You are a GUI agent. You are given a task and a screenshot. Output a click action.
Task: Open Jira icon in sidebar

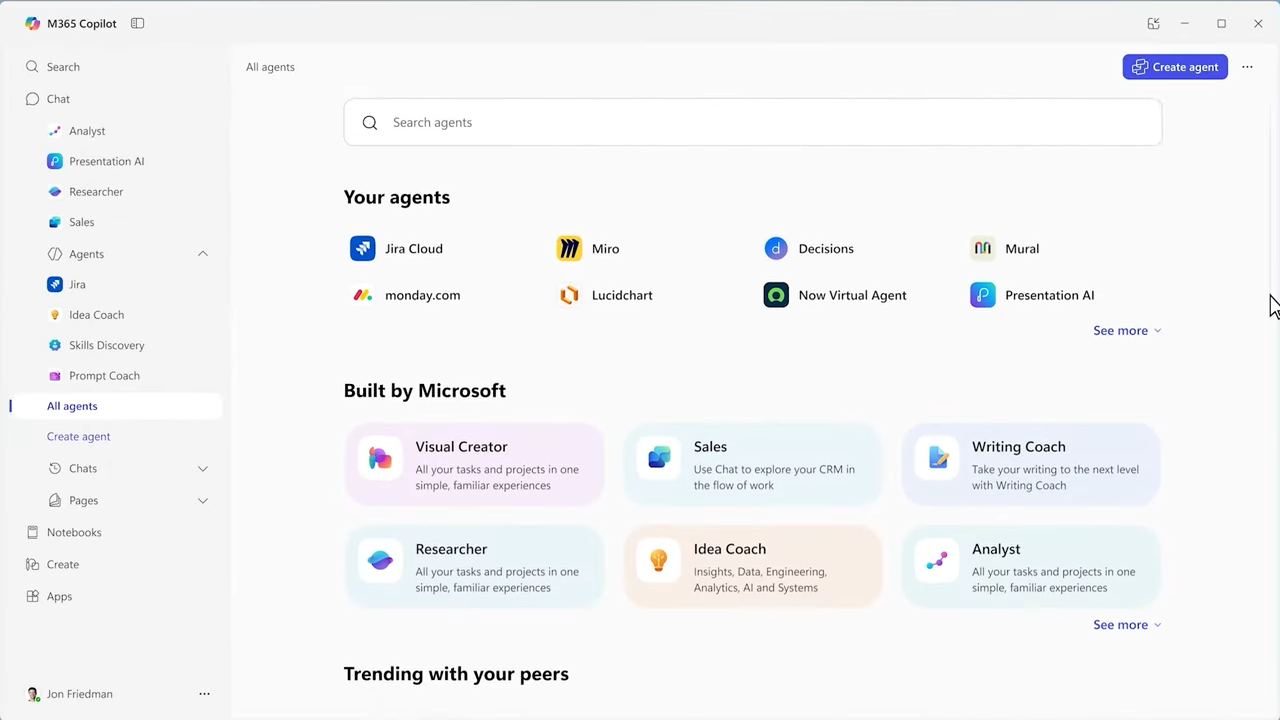[x=55, y=284]
